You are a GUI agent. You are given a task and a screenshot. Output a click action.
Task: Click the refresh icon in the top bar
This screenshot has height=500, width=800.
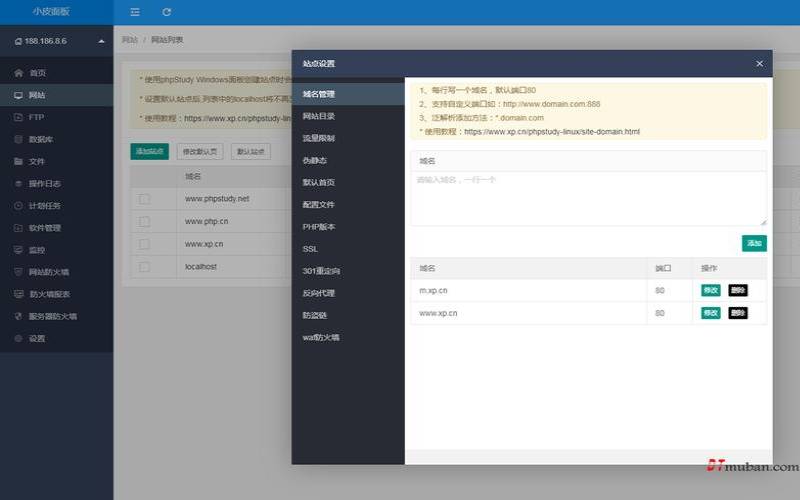166,12
